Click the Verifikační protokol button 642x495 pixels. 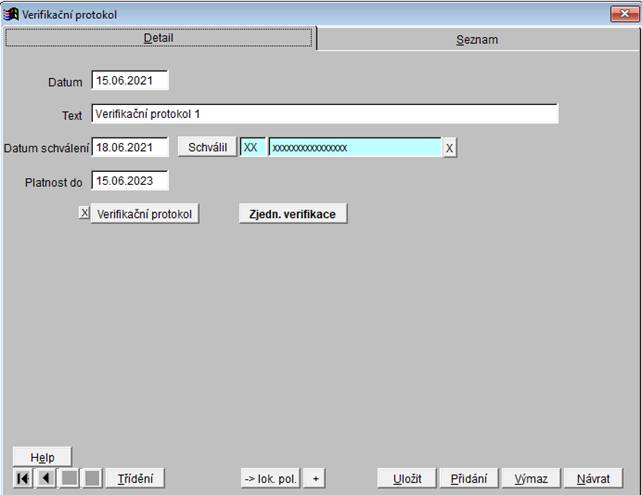coord(145,214)
